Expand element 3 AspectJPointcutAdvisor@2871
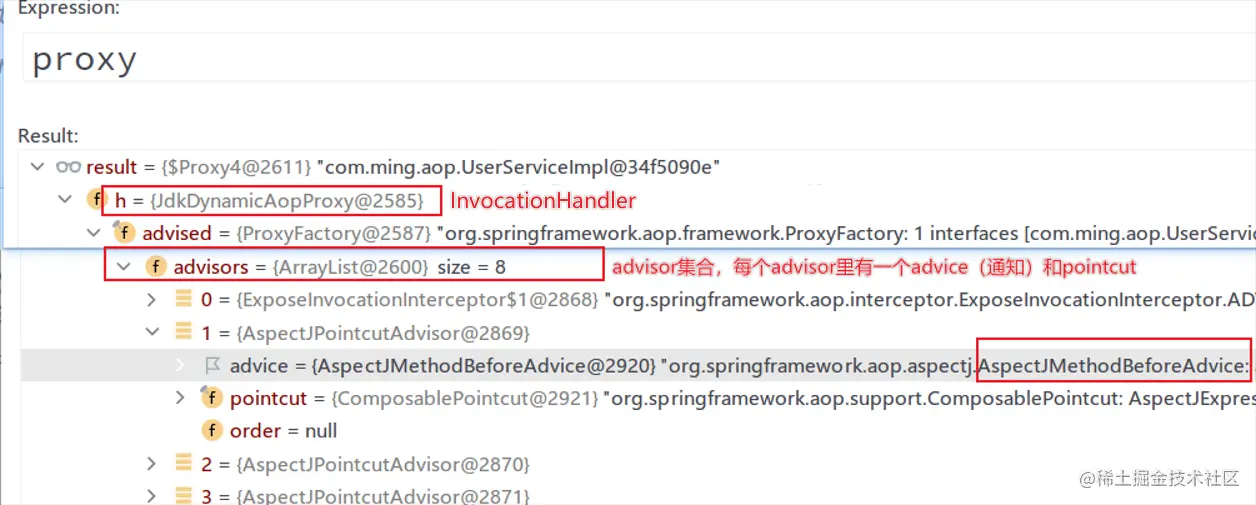The height and width of the screenshot is (505, 1256). [x=152, y=495]
